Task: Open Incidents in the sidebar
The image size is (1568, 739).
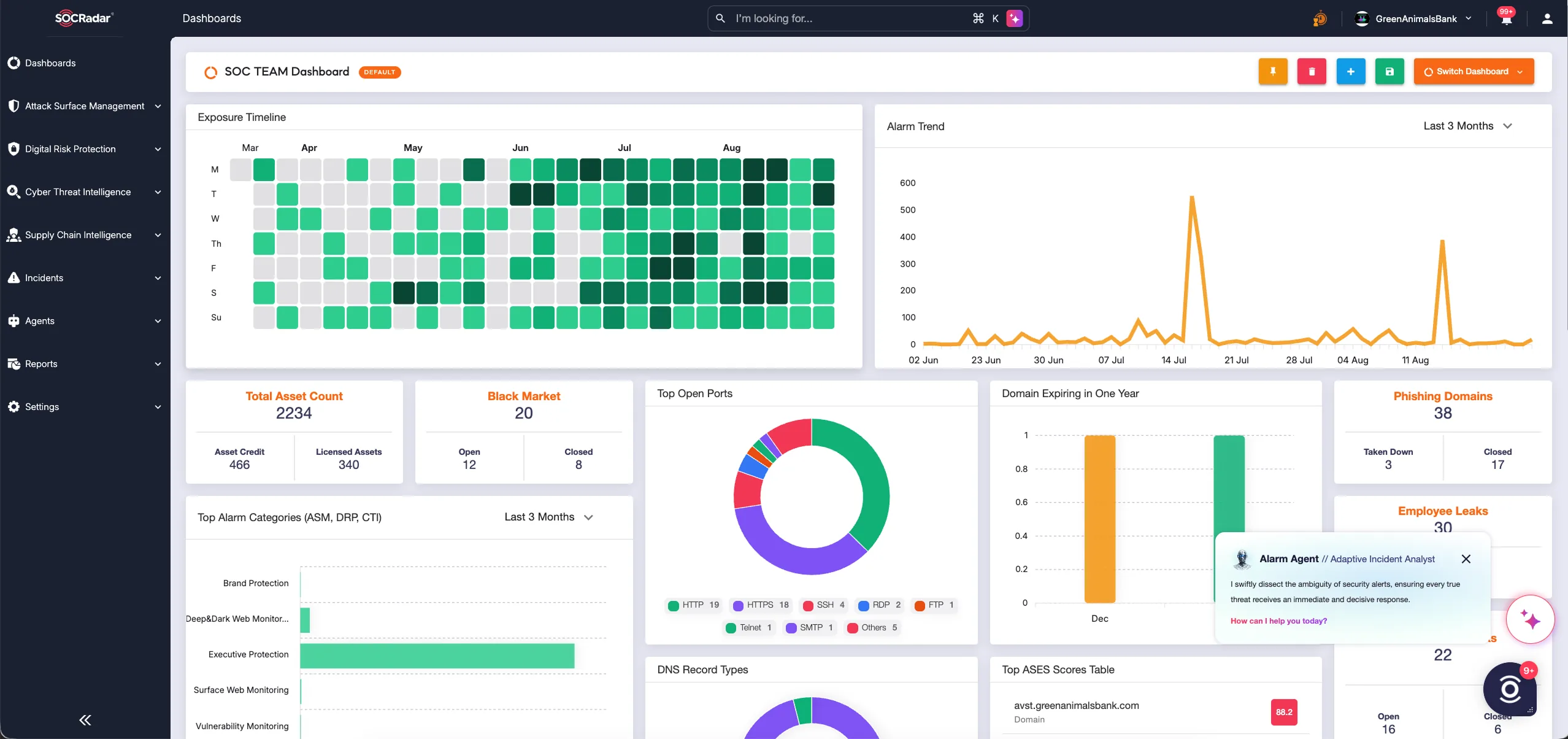Action: click(85, 278)
